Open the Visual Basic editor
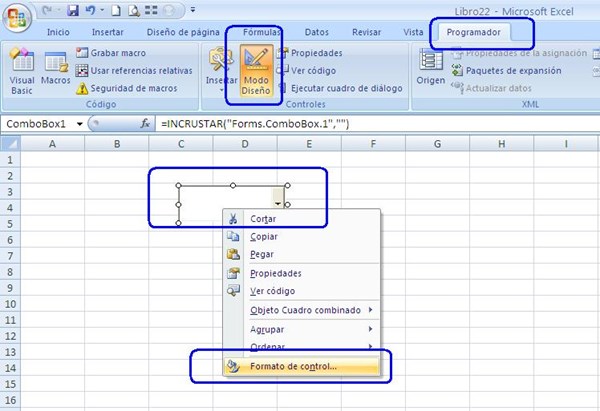The image size is (600, 411). point(22,71)
